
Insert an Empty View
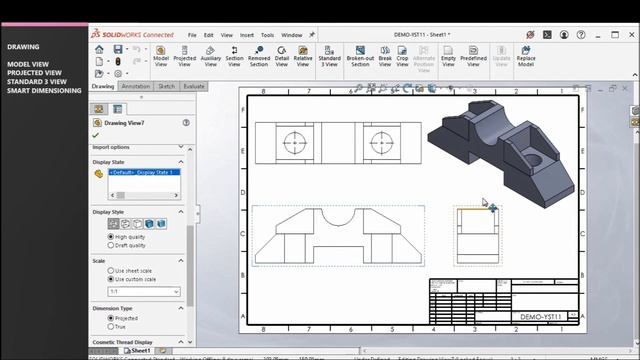point(448,56)
